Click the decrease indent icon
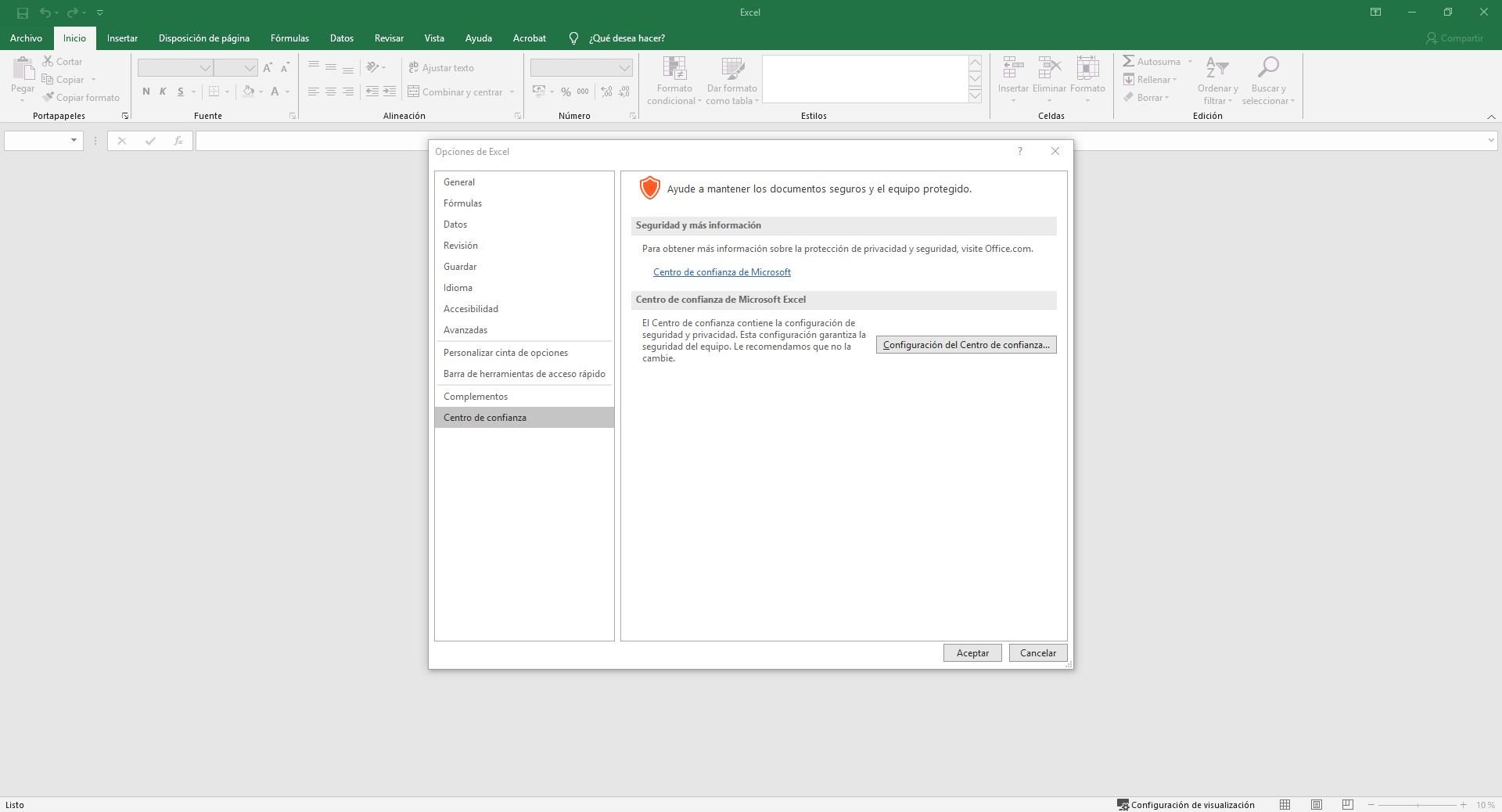The width and height of the screenshot is (1502, 812). tap(372, 92)
